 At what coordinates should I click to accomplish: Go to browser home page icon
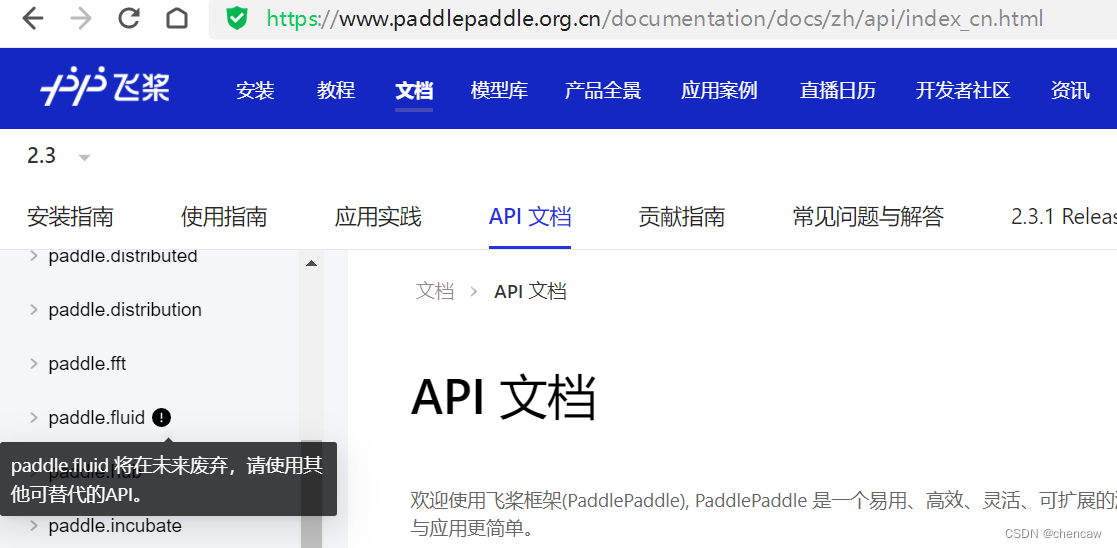[177, 19]
